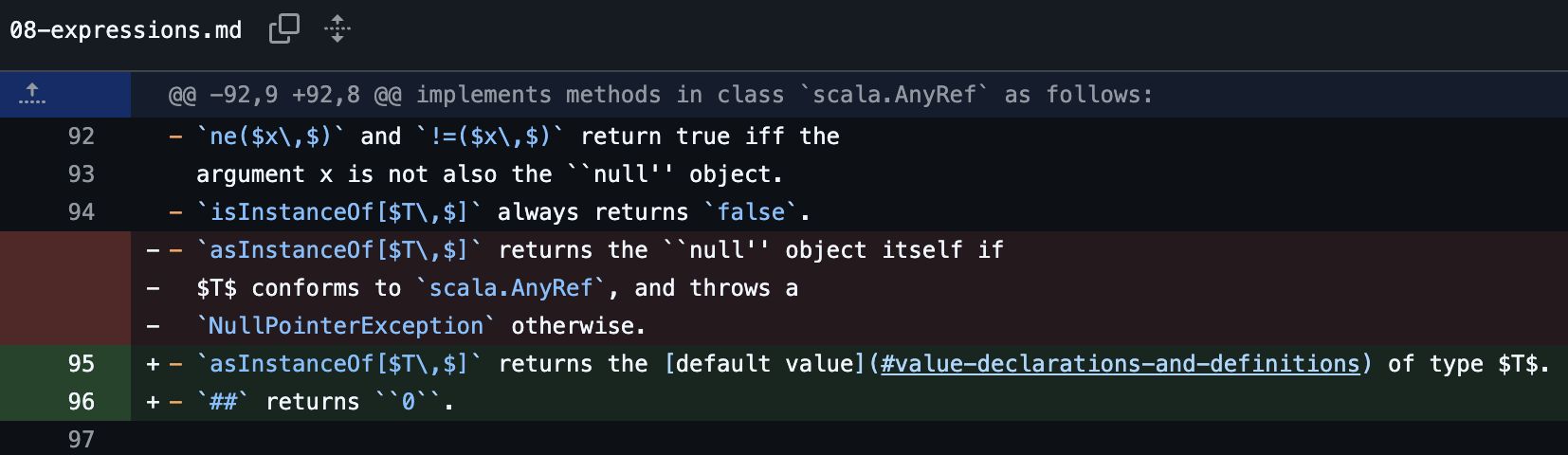The width and height of the screenshot is (1568, 455).
Task: Expand all lines of the diff
Action: point(337,29)
